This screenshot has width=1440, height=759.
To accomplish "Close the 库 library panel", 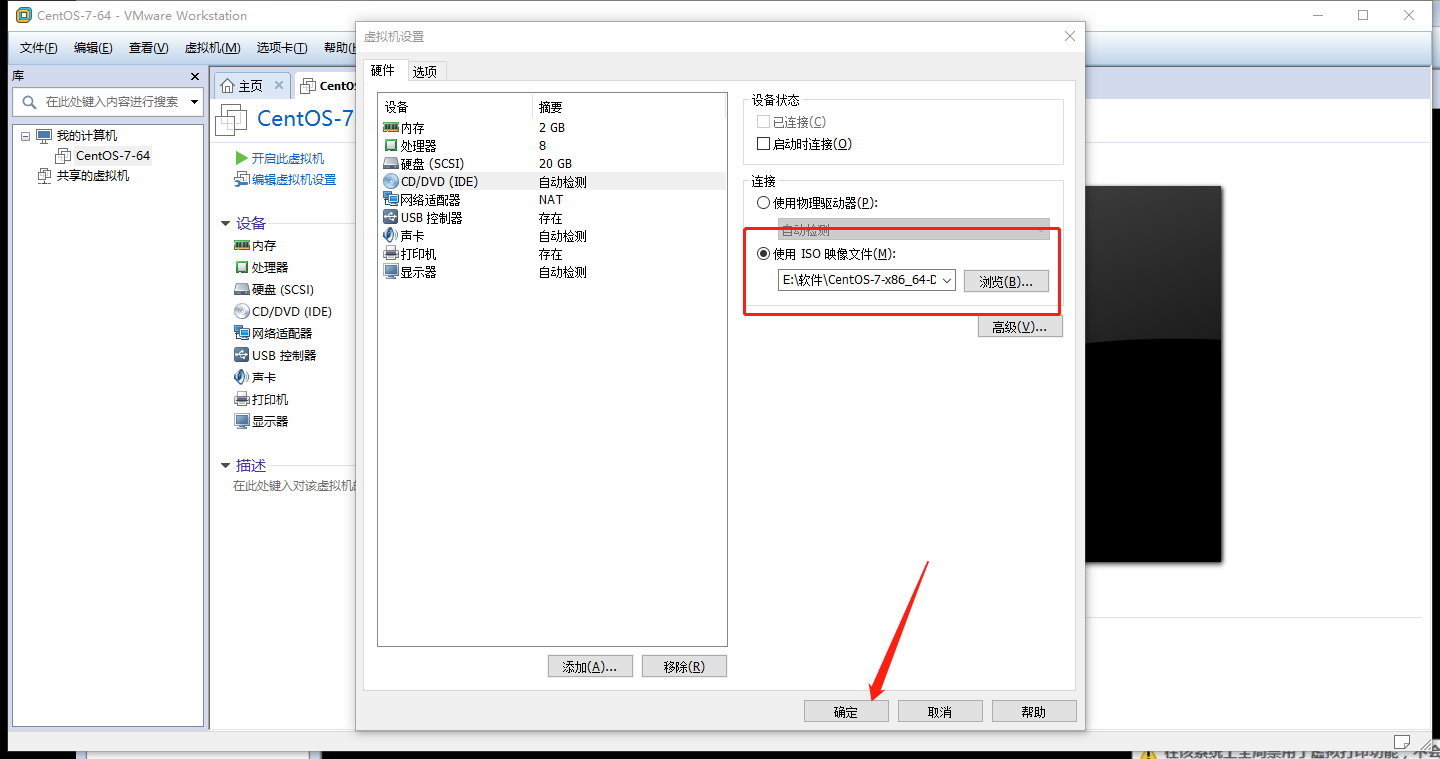I will [x=194, y=76].
